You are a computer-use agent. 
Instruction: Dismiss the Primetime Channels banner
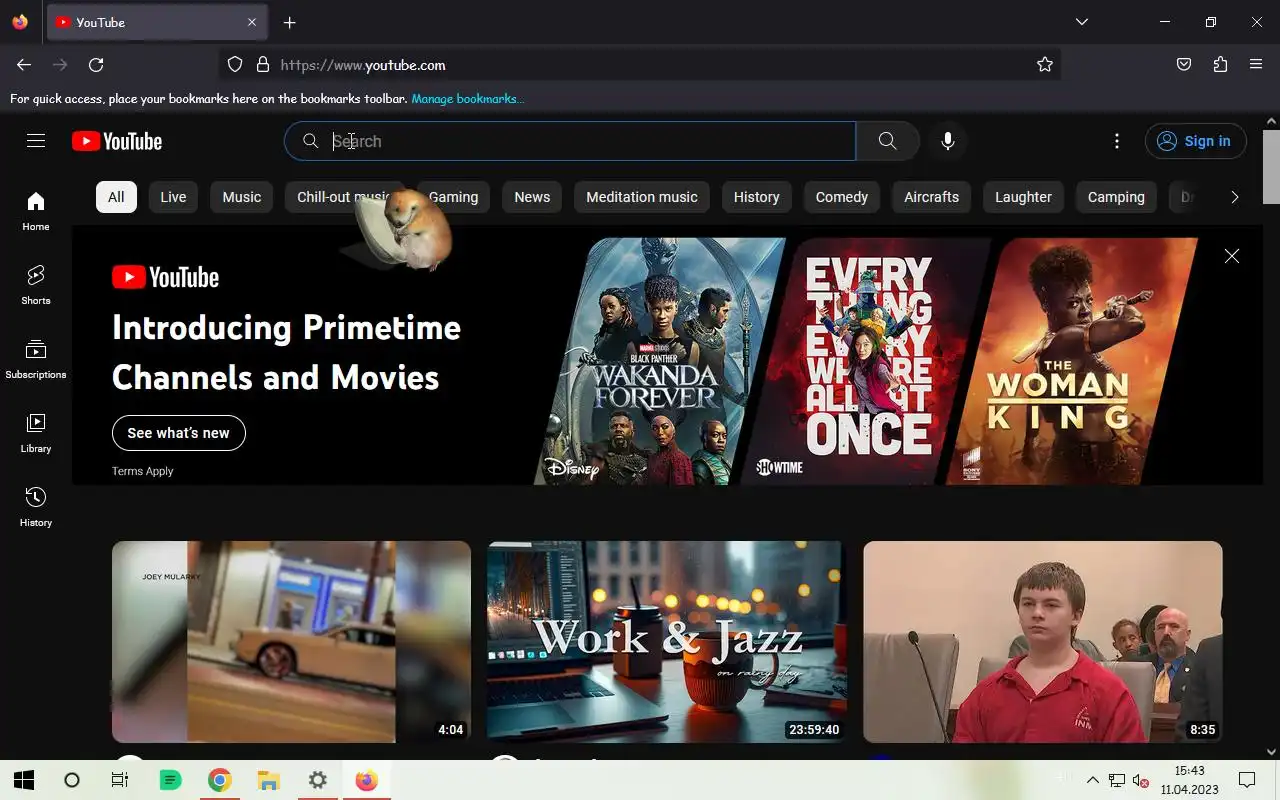1232,256
